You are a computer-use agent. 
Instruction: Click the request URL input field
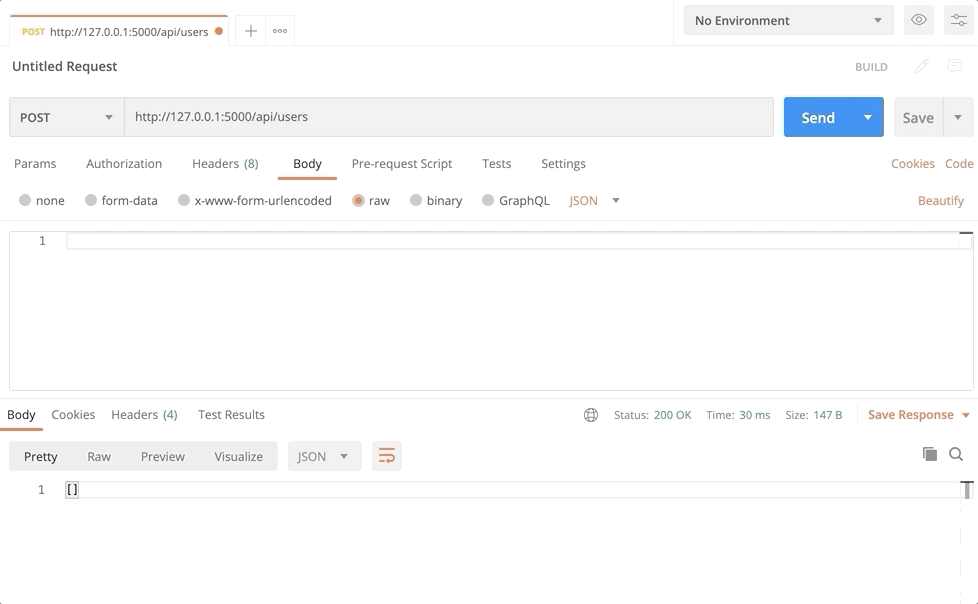pos(448,117)
